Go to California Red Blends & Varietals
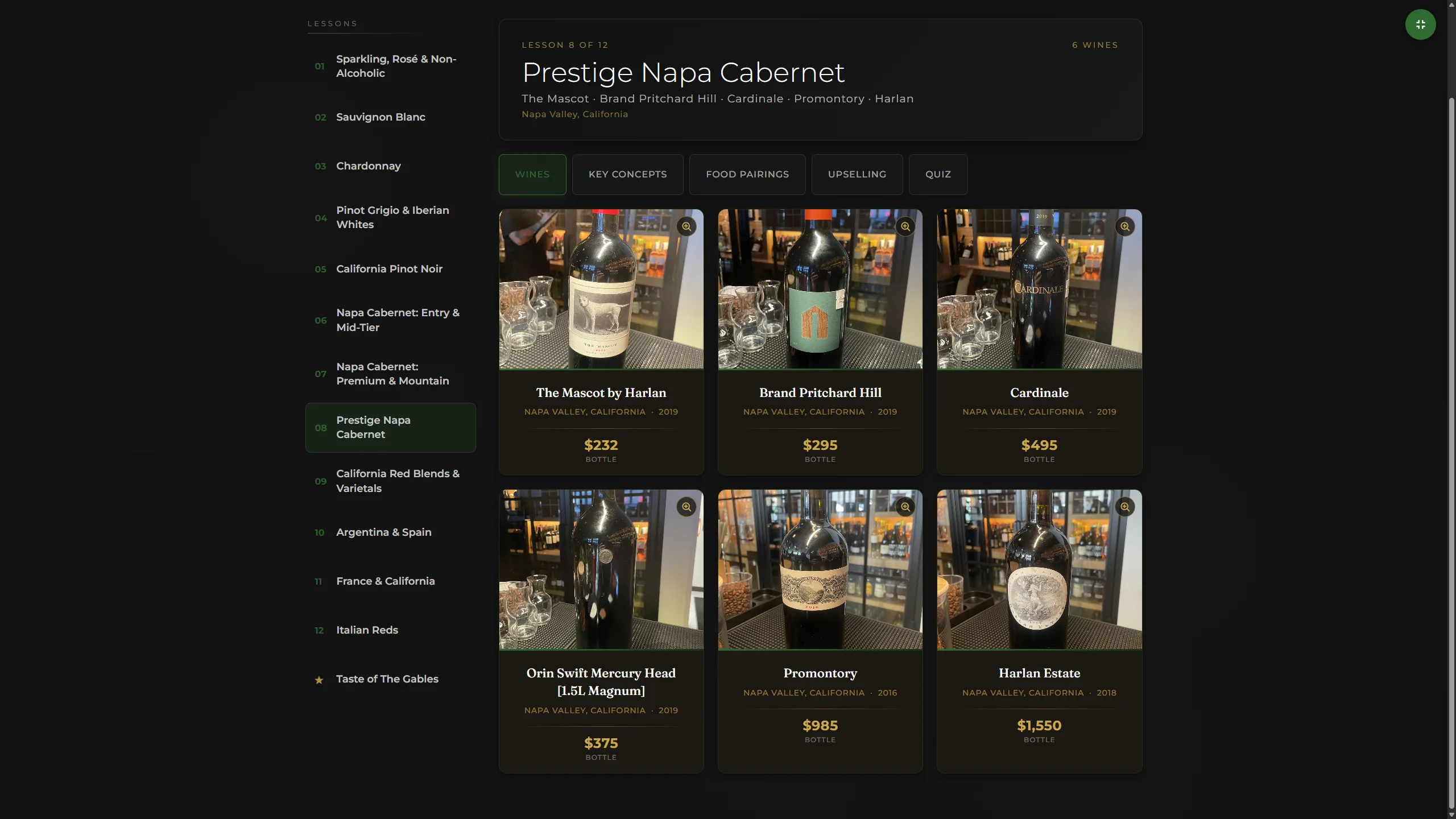The image size is (1456, 819). click(x=391, y=481)
